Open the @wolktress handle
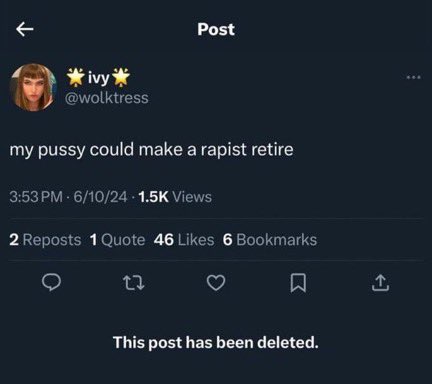The height and width of the screenshot is (384, 432). tap(107, 98)
